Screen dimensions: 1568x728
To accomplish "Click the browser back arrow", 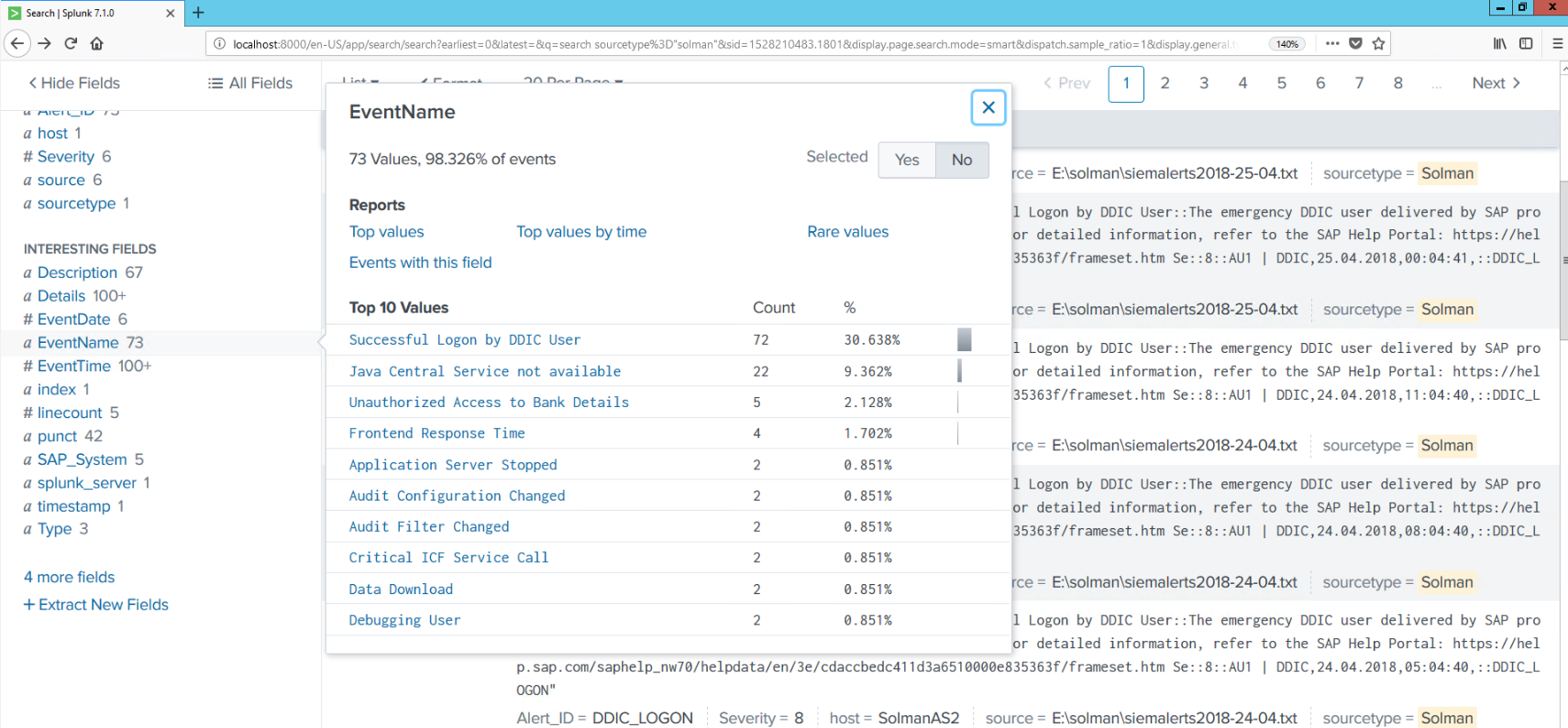I will tap(17, 43).
